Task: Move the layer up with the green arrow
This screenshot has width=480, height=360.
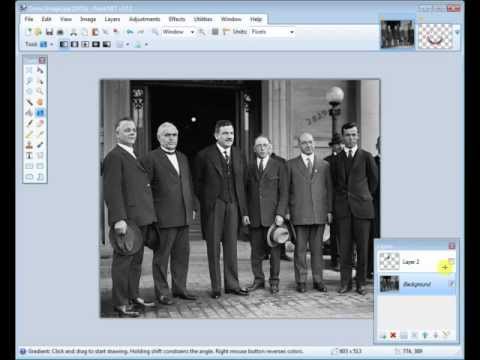Action: coord(425,335)
